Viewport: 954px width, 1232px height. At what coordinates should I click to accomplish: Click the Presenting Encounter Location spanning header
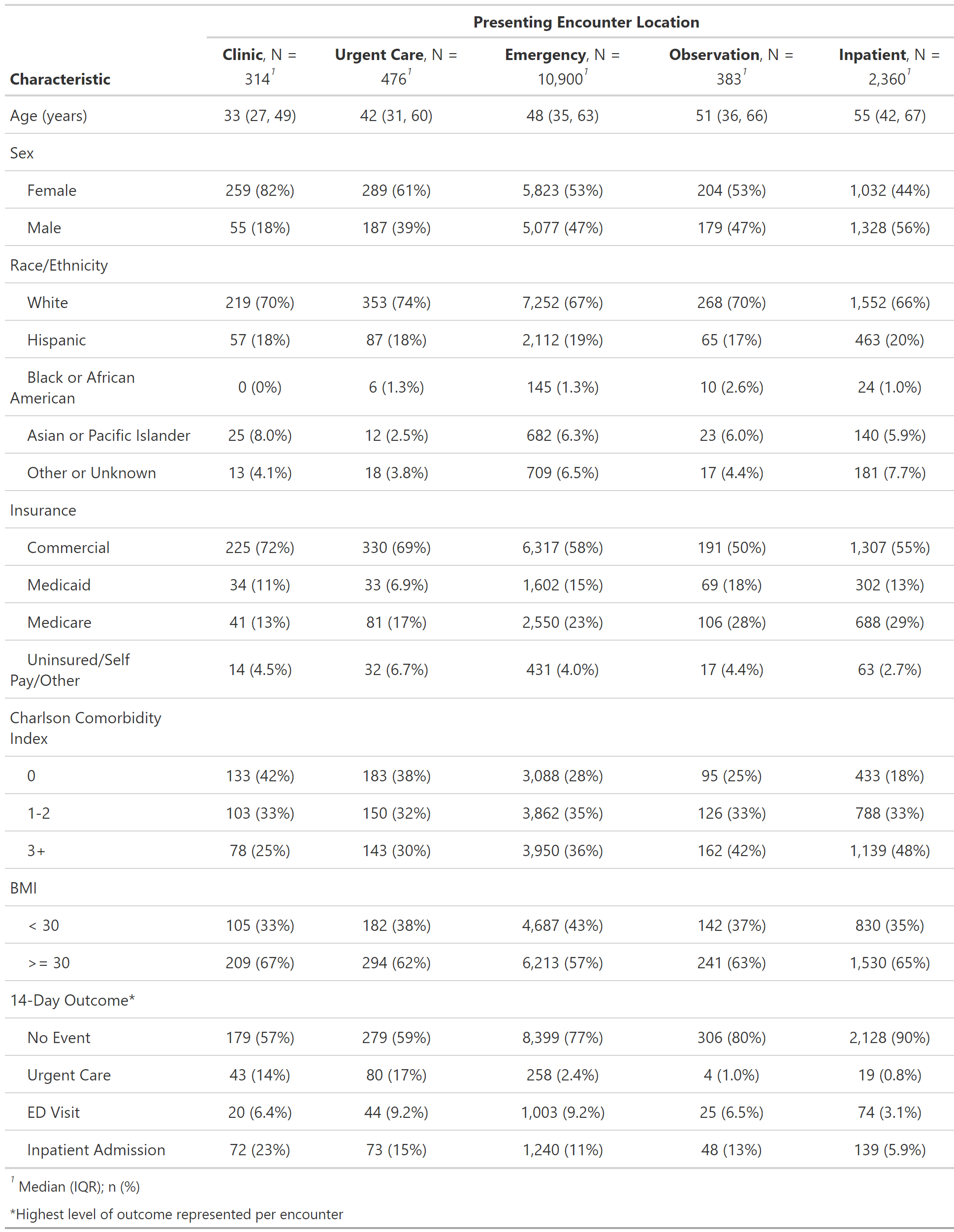(585, 22)
